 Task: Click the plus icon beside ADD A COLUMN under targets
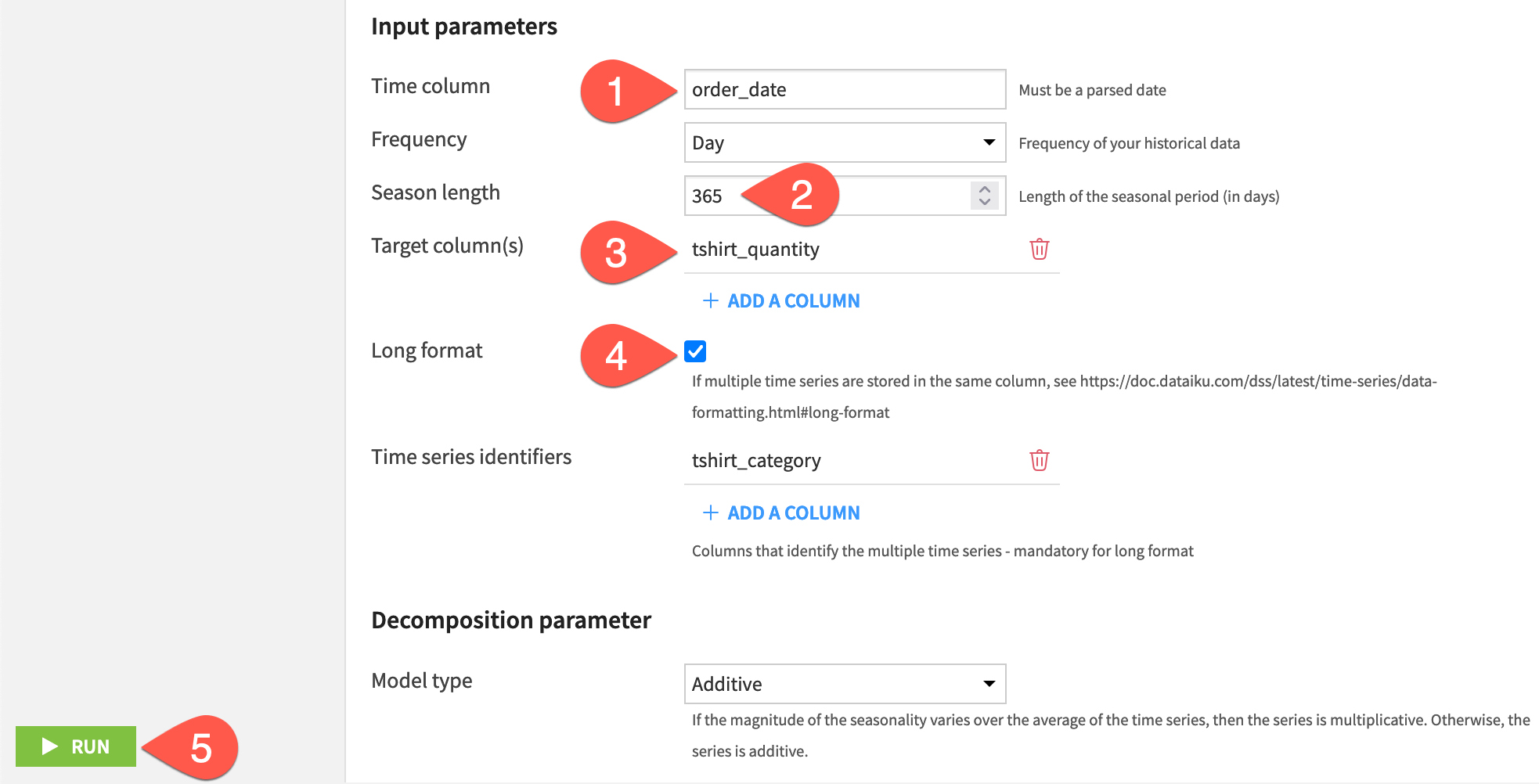tap(711, 300)
